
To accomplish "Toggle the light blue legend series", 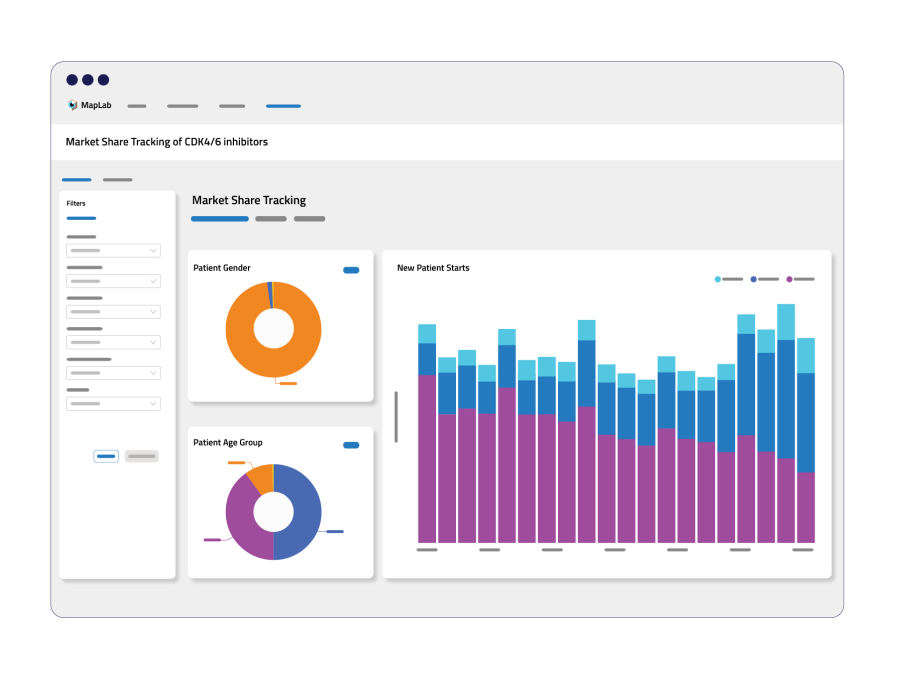I will tap(728, 280).
